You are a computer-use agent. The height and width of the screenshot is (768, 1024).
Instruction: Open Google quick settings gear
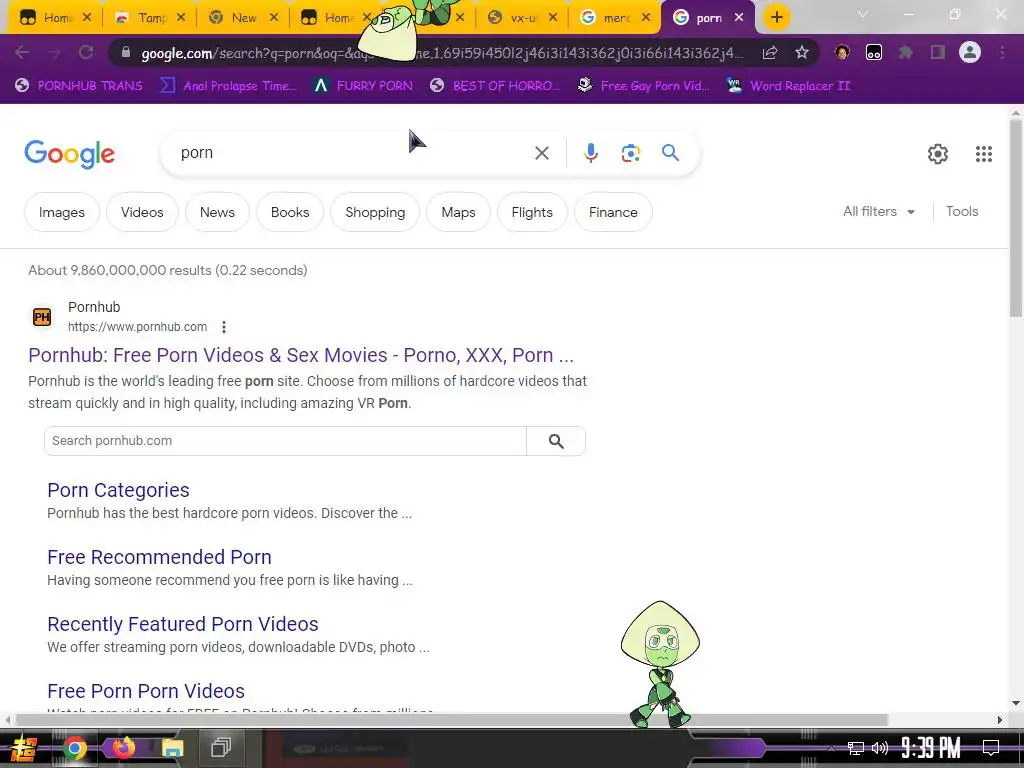pos(938,153)
